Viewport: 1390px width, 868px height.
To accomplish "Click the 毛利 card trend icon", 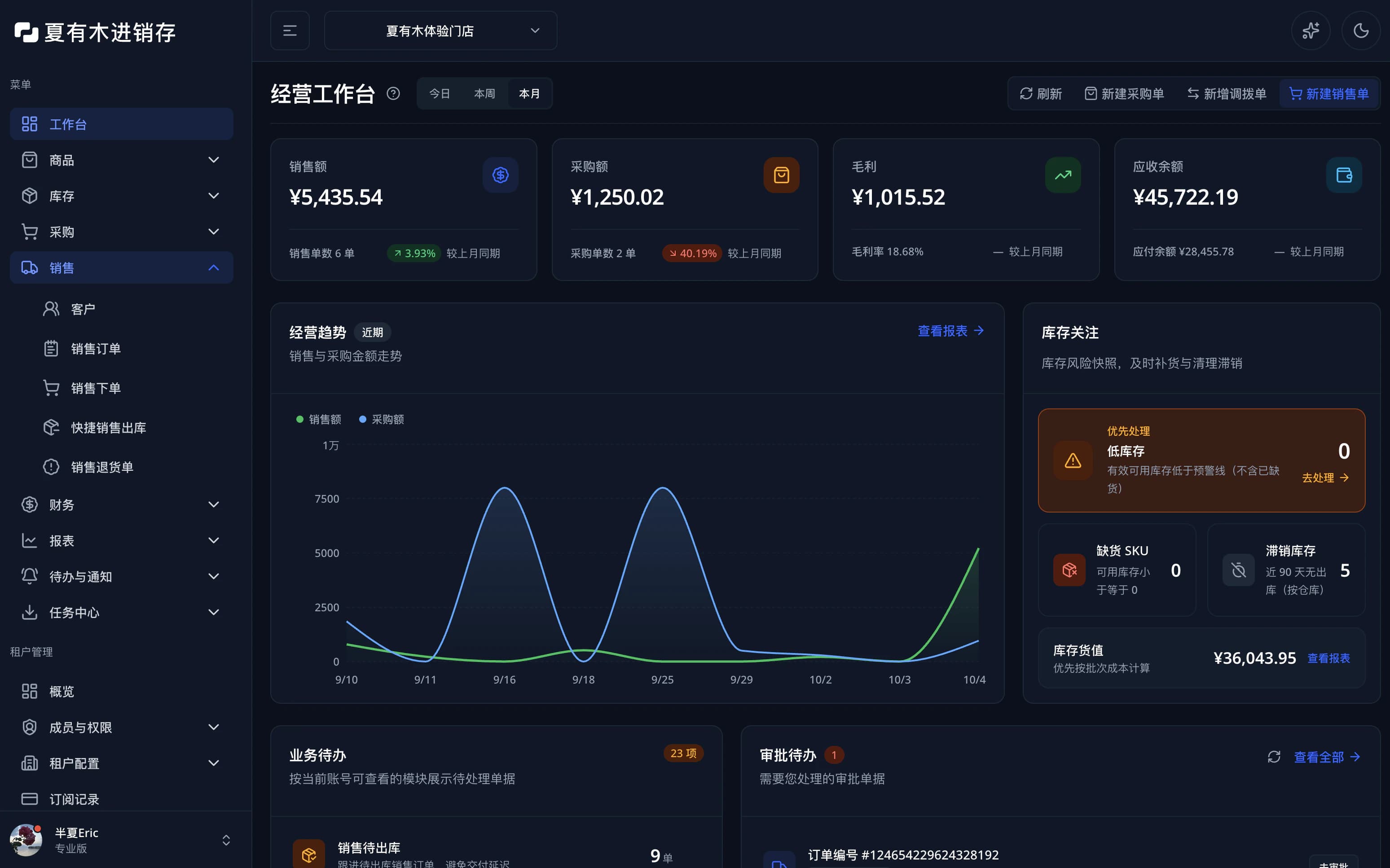I will pos(1063,175).
